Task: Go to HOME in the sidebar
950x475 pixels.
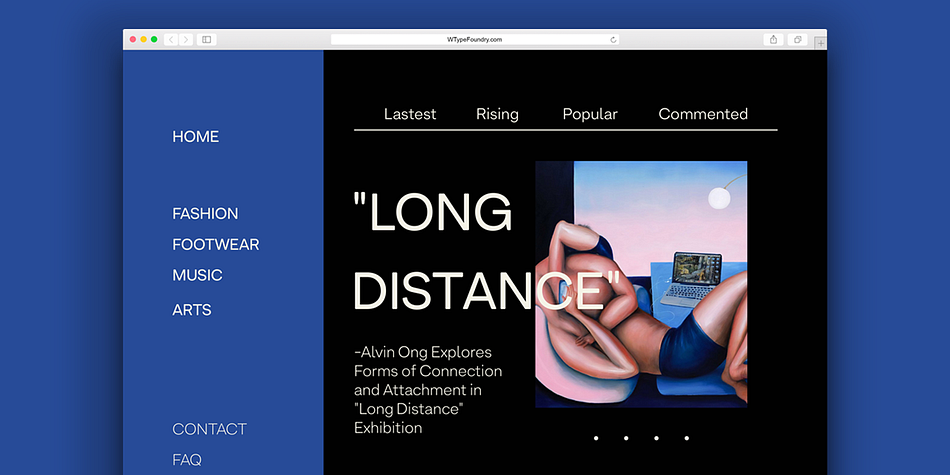Action: tap(196, 136)
